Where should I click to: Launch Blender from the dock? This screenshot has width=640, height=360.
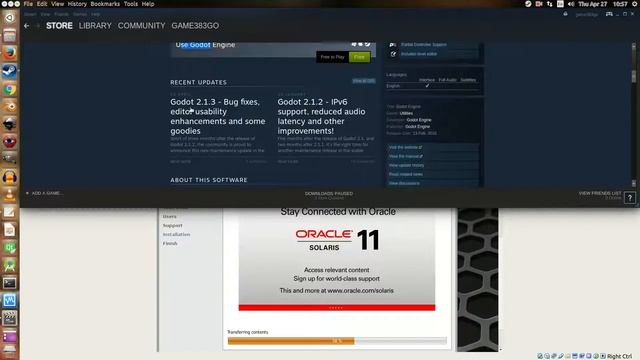(x=9, y=107)
